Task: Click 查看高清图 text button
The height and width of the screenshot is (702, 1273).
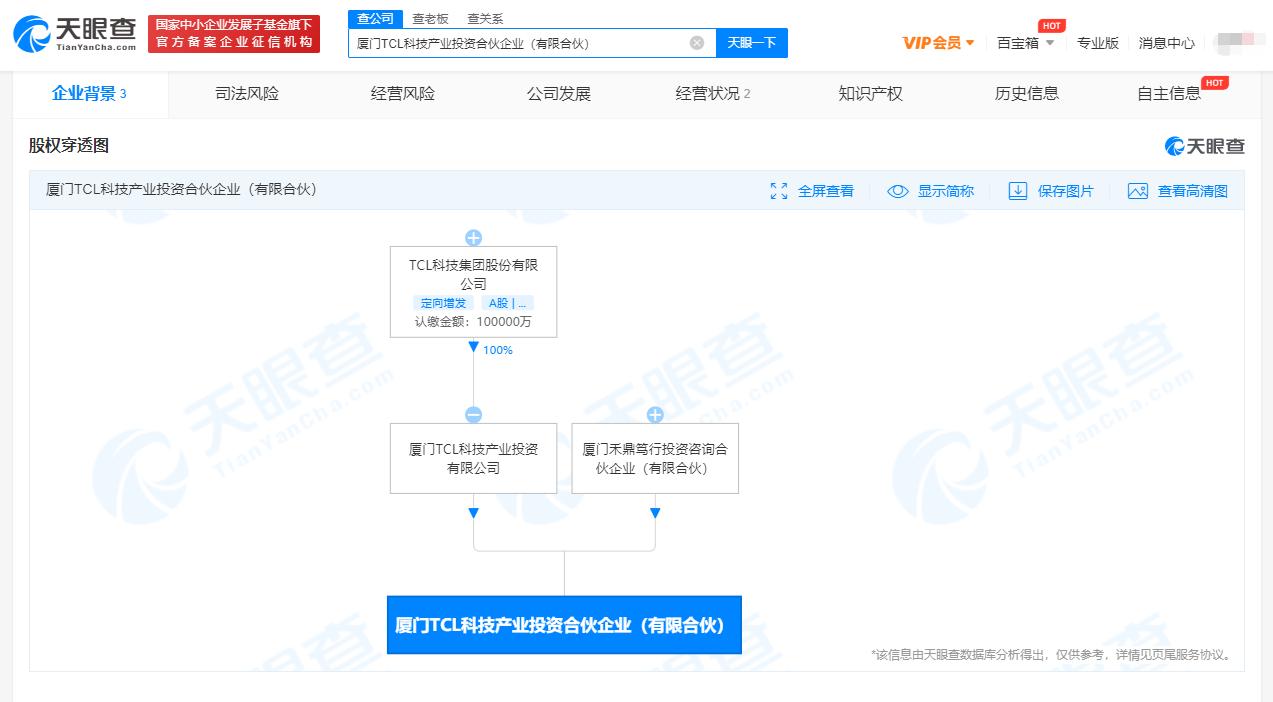Action: pyautogui.click(x=1193, y=191)
